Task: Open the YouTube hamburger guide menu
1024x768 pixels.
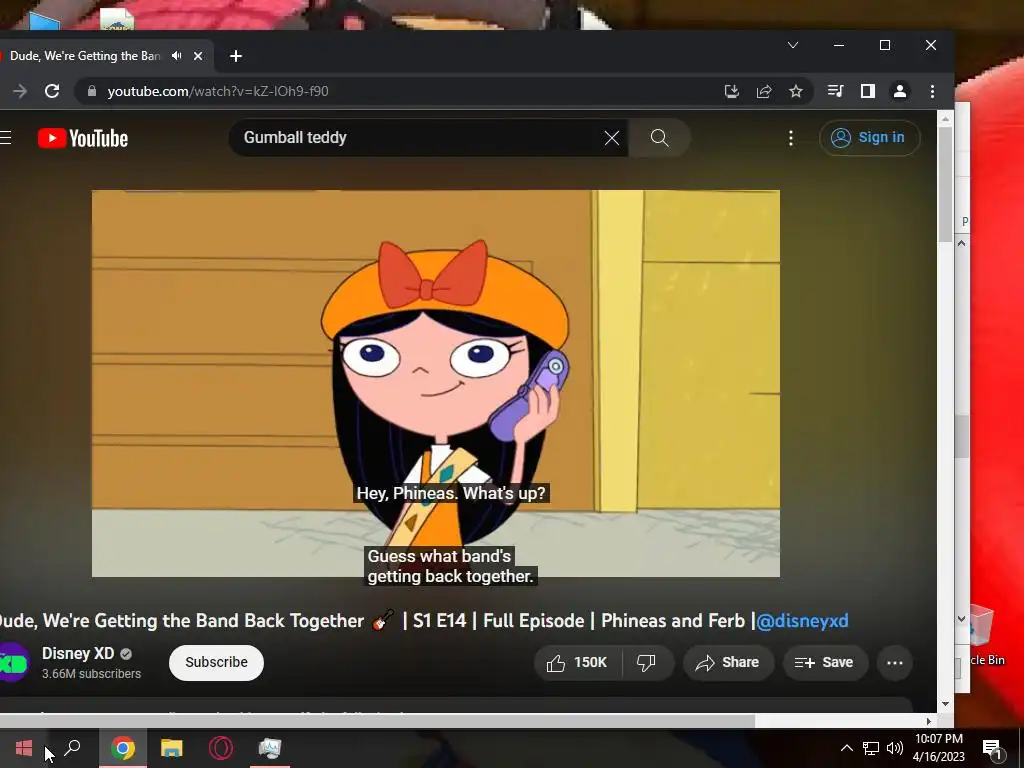Action: pos(6,138)
